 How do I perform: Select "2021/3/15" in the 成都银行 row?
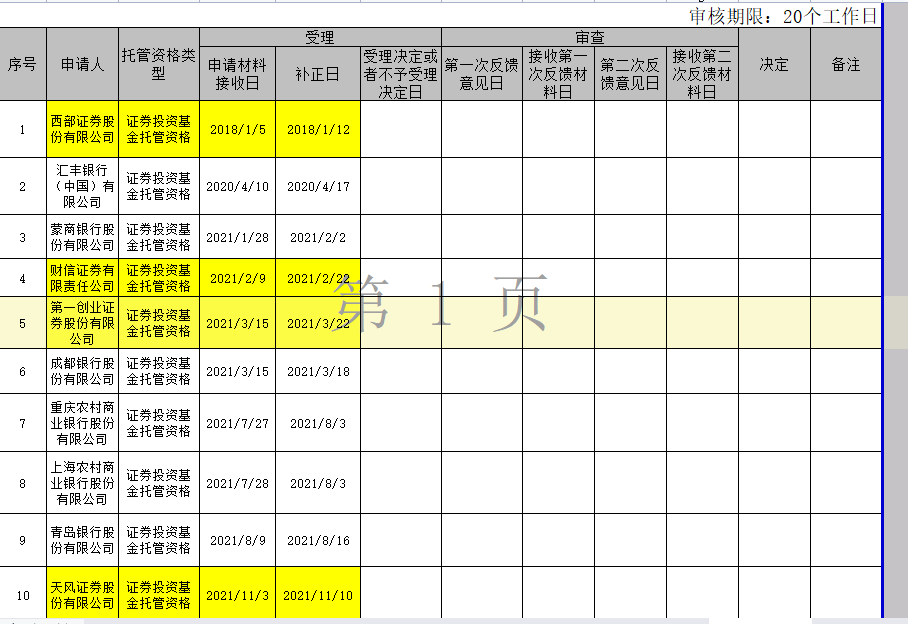[237, 371]
